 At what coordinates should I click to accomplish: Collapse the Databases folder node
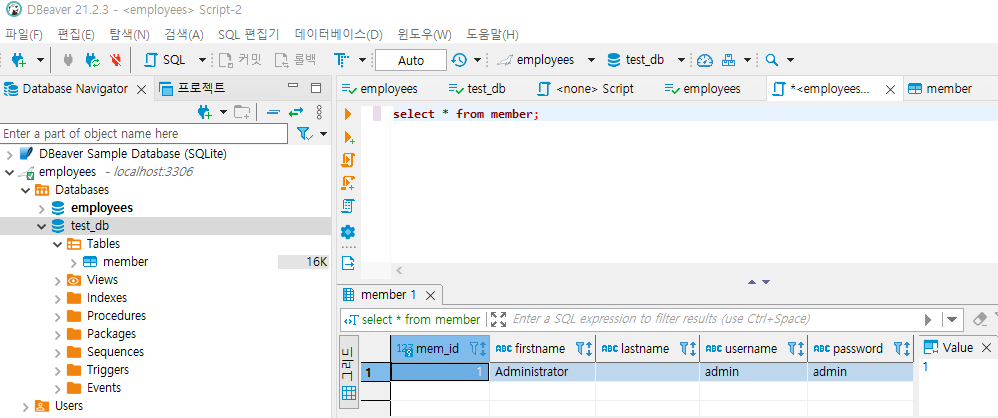click(x=25, y=190)
